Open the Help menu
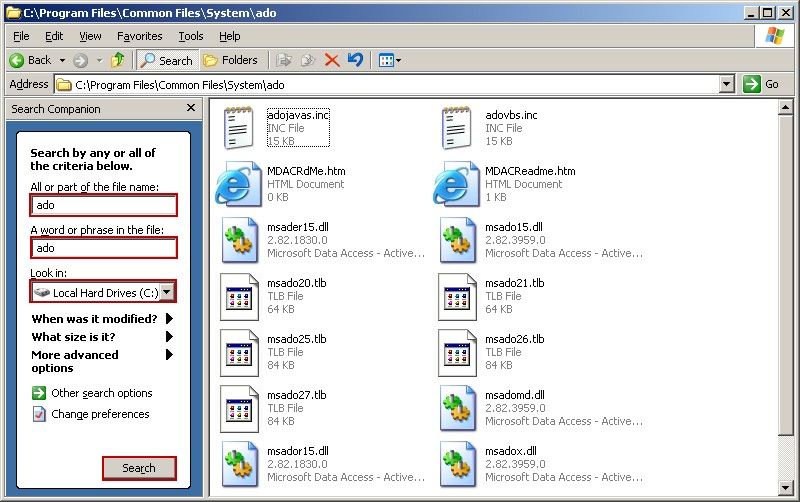The width and height of the screenshot is (800, 502). pos(230,36)
